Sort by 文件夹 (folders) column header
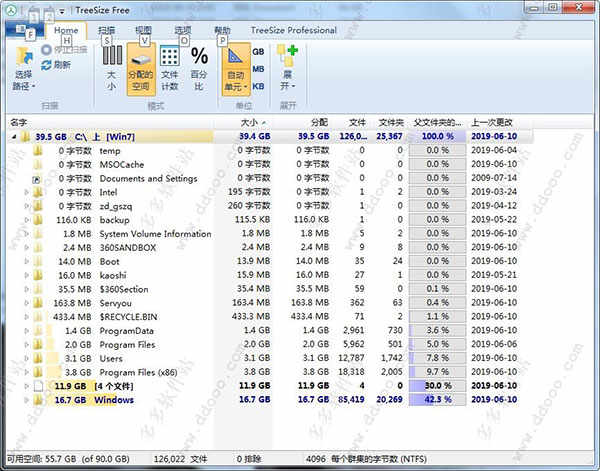 (x=391, y=122)
